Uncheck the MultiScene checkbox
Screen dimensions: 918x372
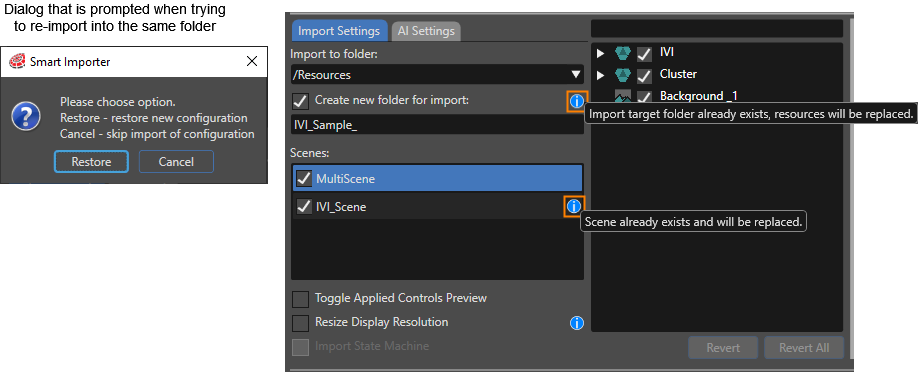click(304, 178)
